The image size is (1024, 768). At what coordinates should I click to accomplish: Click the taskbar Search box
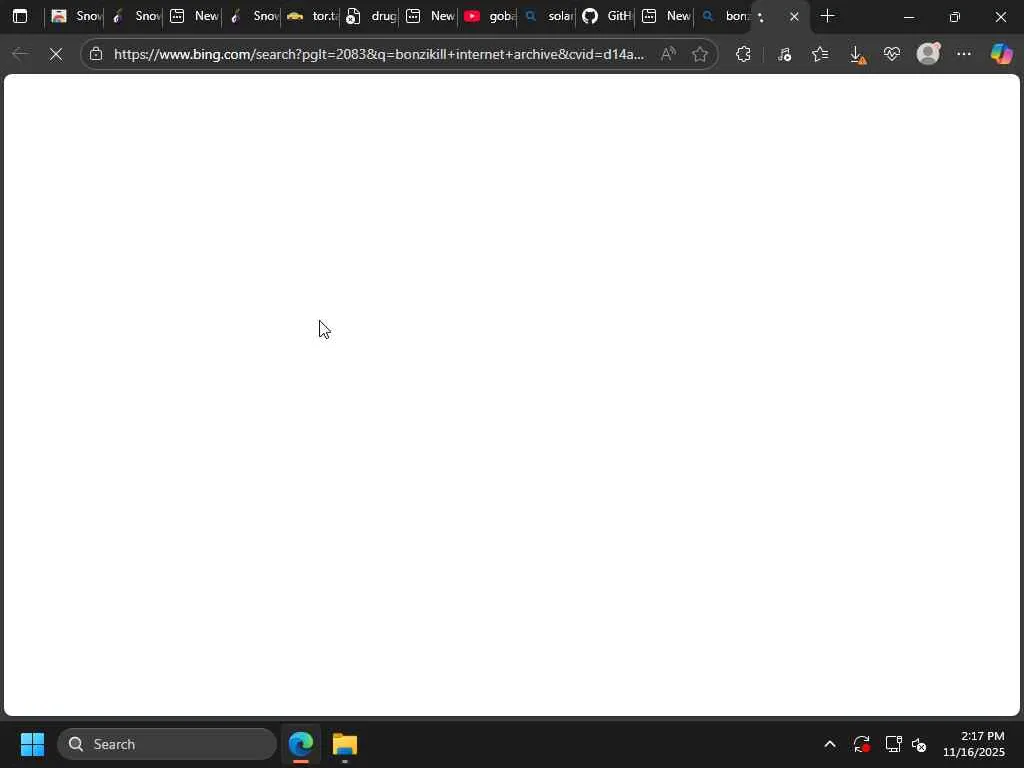167,744
